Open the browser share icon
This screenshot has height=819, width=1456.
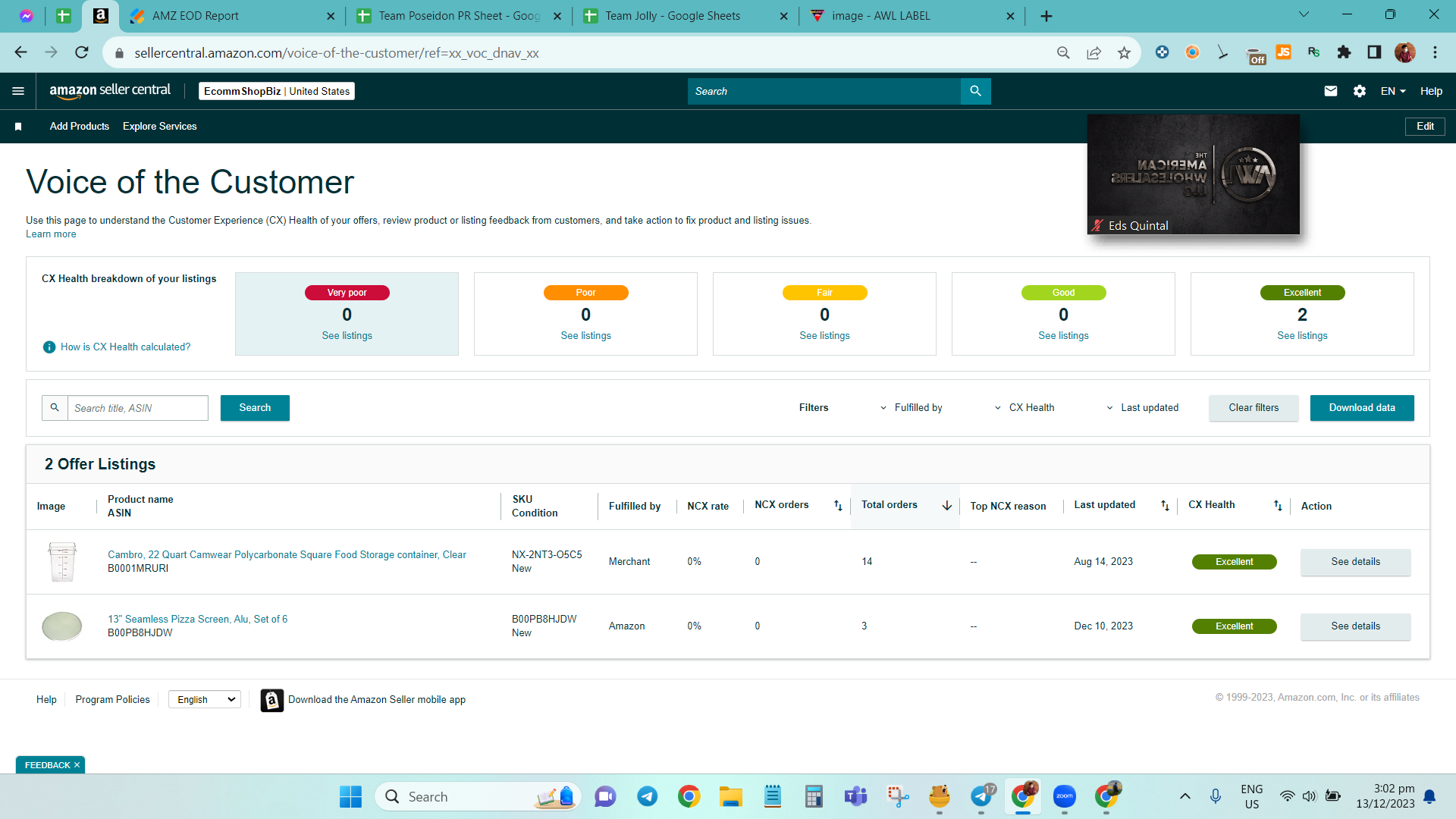click(1094, 52)
